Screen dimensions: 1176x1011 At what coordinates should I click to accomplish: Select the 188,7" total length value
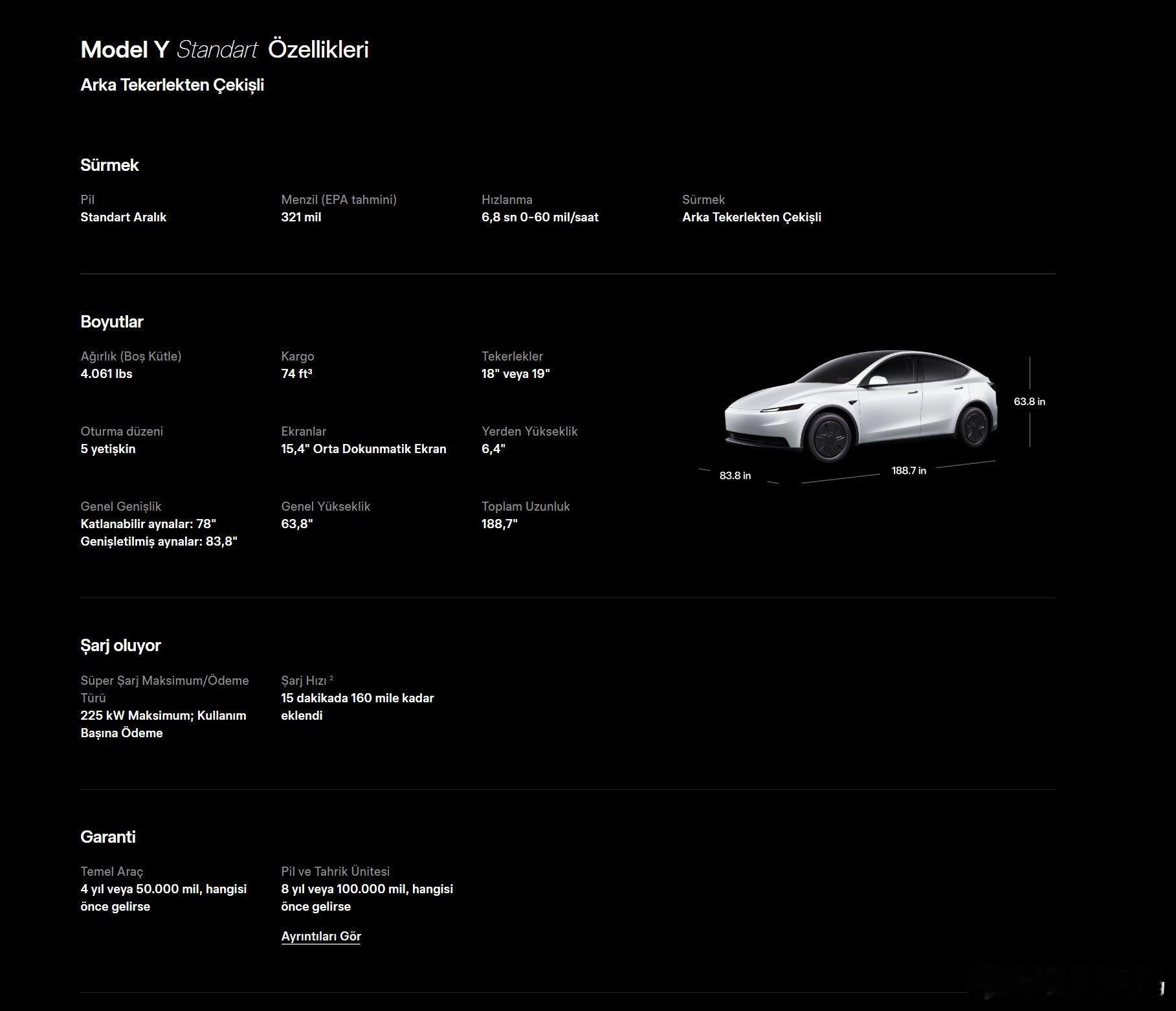pos(500,524)
